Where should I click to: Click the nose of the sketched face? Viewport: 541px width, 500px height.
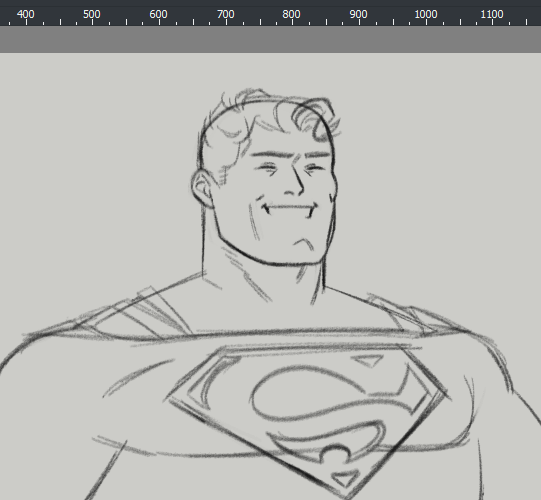(295, 179)
